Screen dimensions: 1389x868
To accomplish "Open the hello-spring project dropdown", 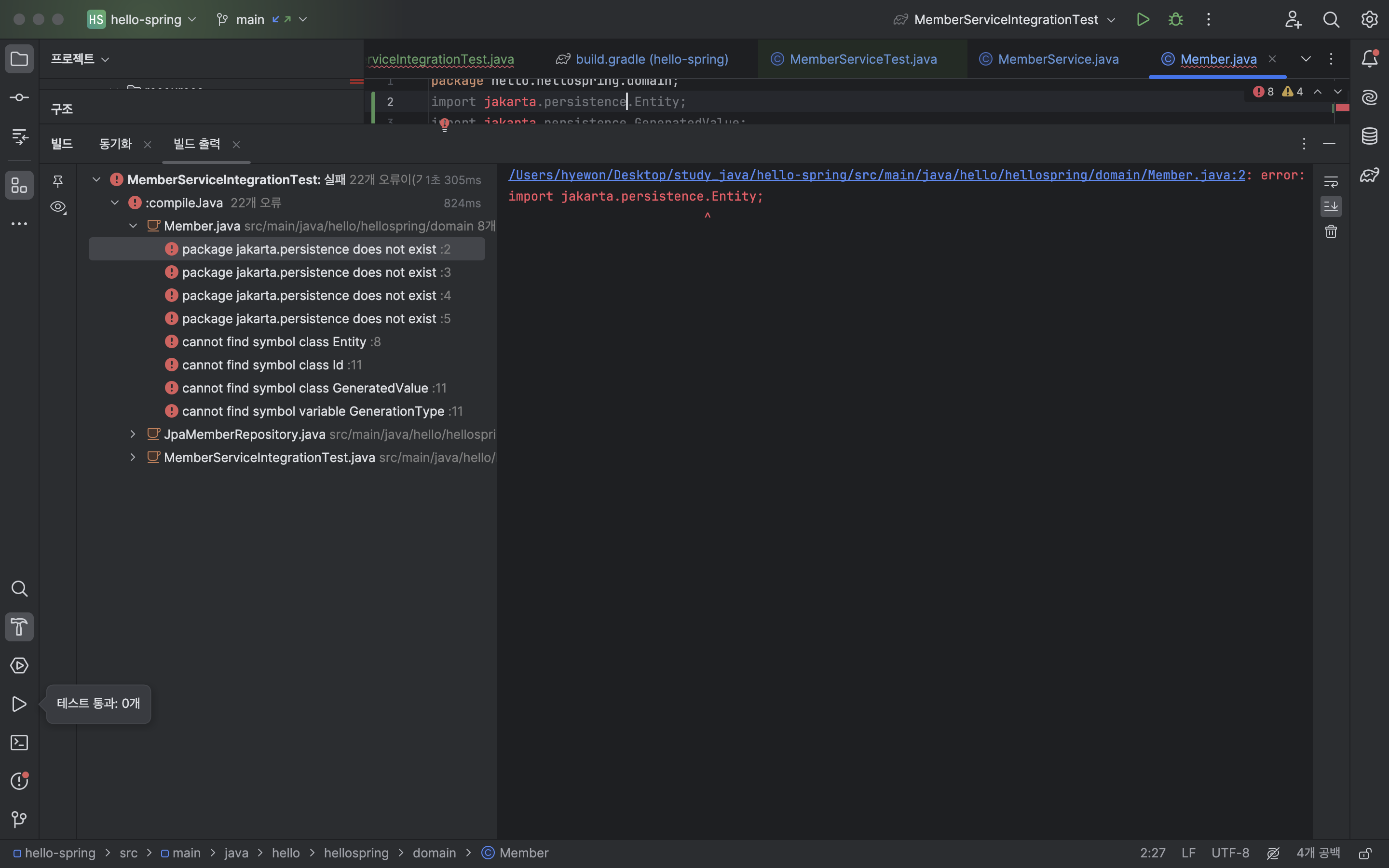I will click(142, 19).
